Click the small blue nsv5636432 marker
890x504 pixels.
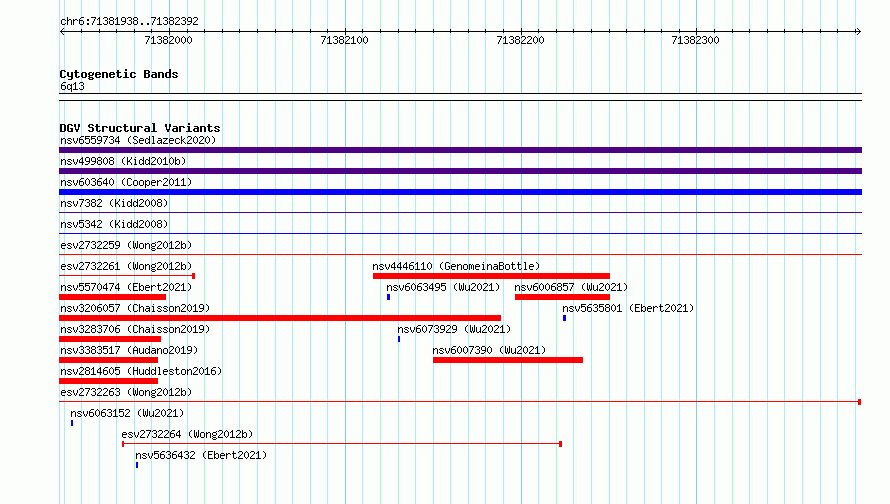click(x=137, y=465)
